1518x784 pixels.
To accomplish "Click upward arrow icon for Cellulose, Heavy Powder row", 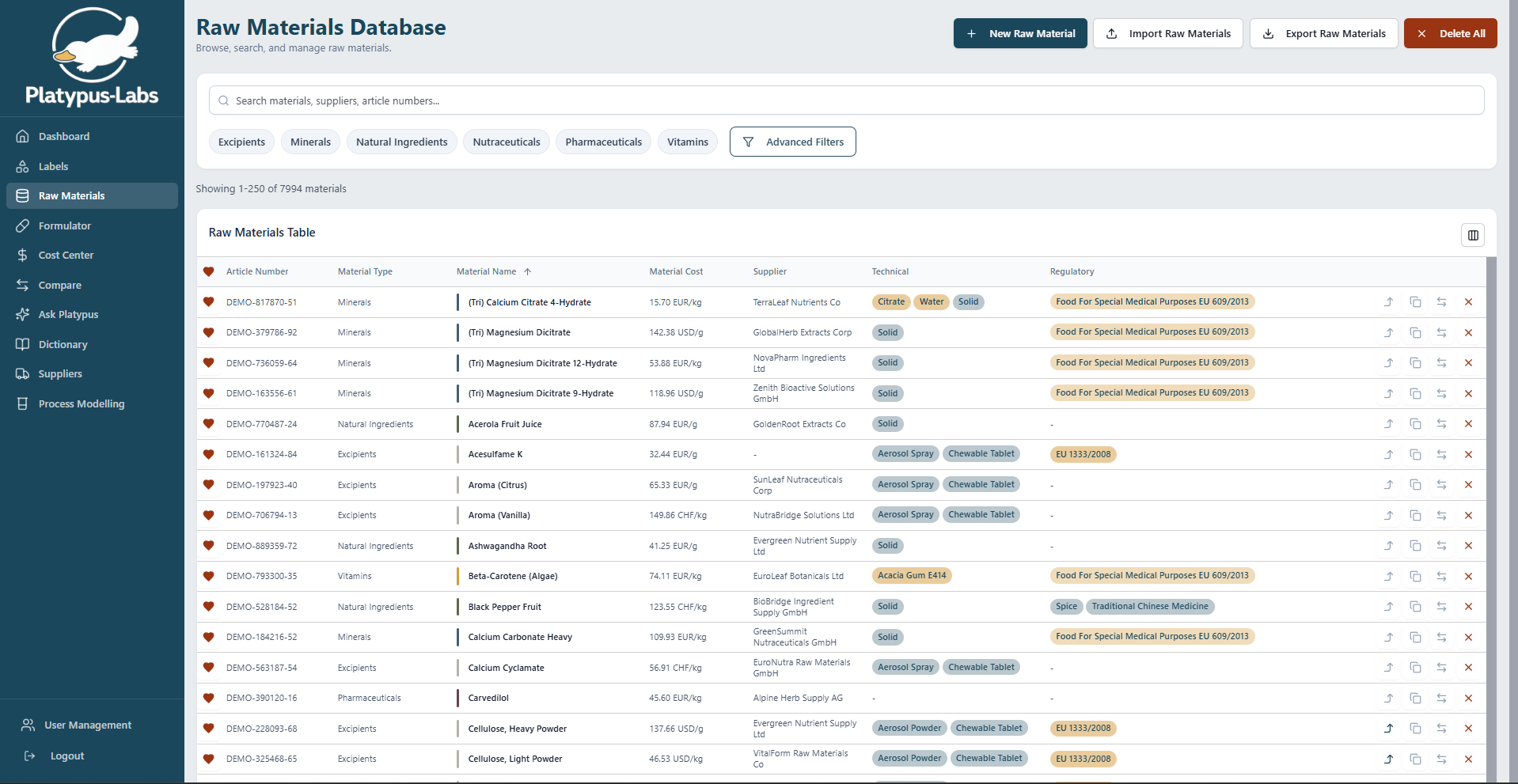I will tap(1388, 729).
